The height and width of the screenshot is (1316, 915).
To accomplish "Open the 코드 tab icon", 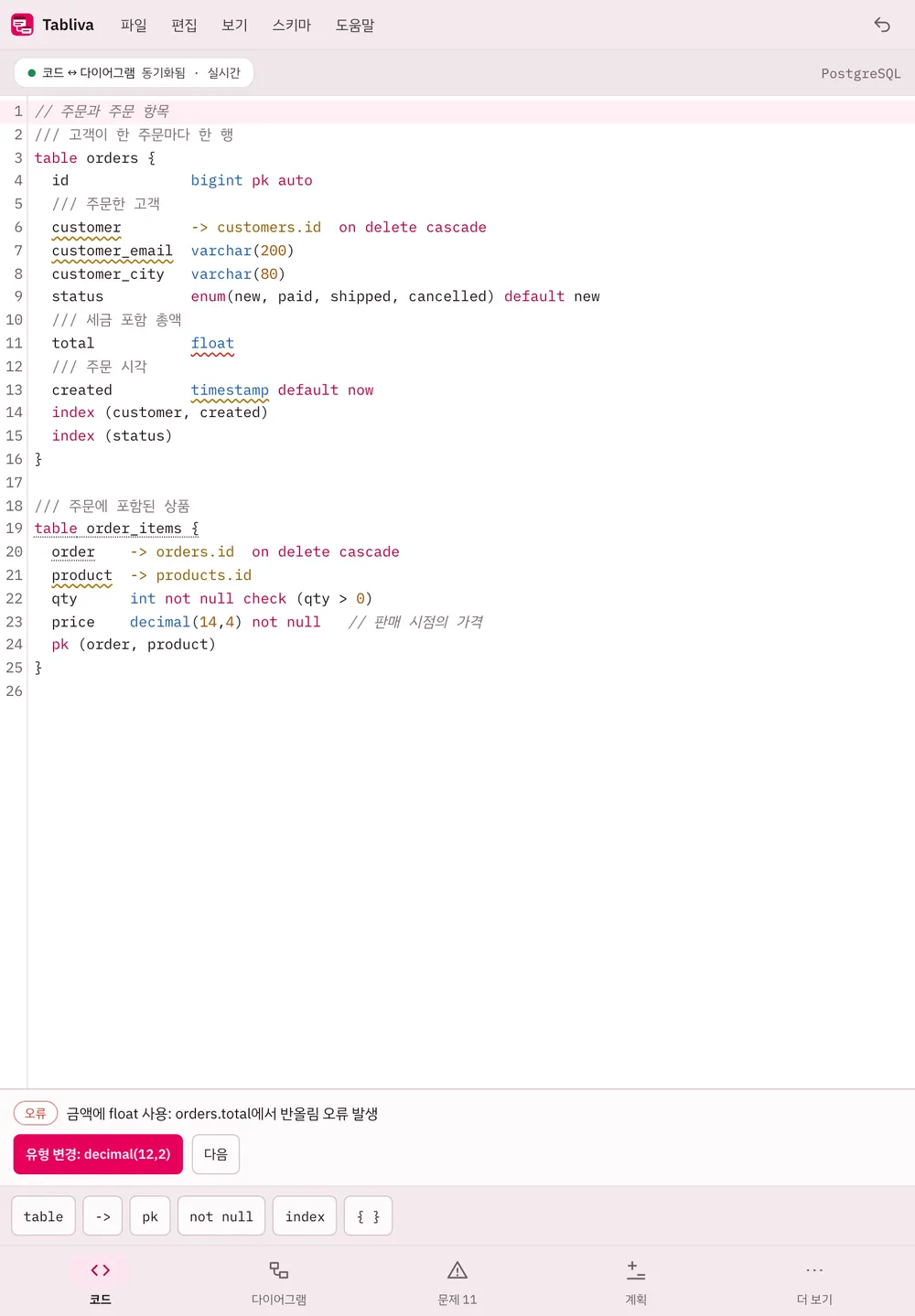I will click(101, 1270).
